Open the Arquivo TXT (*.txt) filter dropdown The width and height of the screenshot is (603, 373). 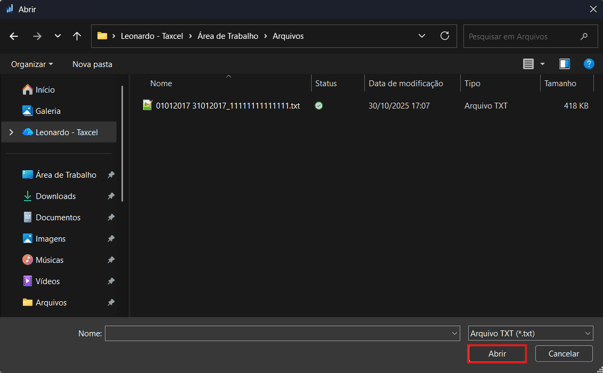tap(531, 333)
